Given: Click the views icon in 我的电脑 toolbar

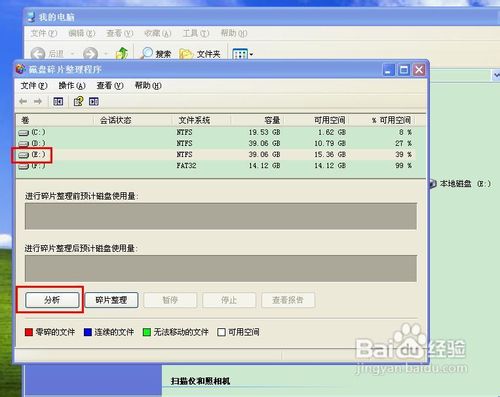Looking at the screenshot, I should tap(240, 54).
